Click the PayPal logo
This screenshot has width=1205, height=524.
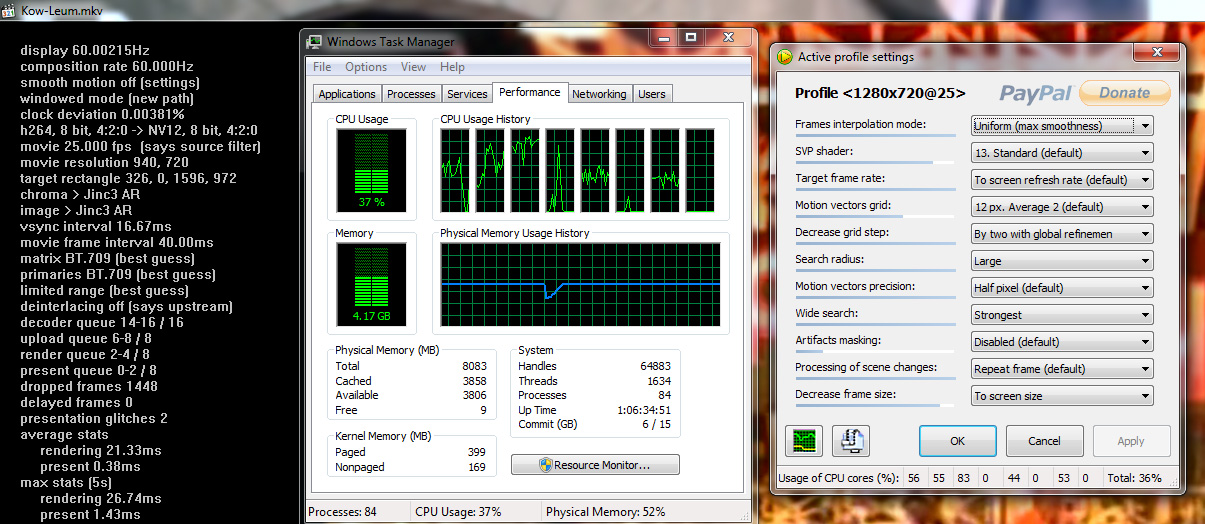point(1035,93)
